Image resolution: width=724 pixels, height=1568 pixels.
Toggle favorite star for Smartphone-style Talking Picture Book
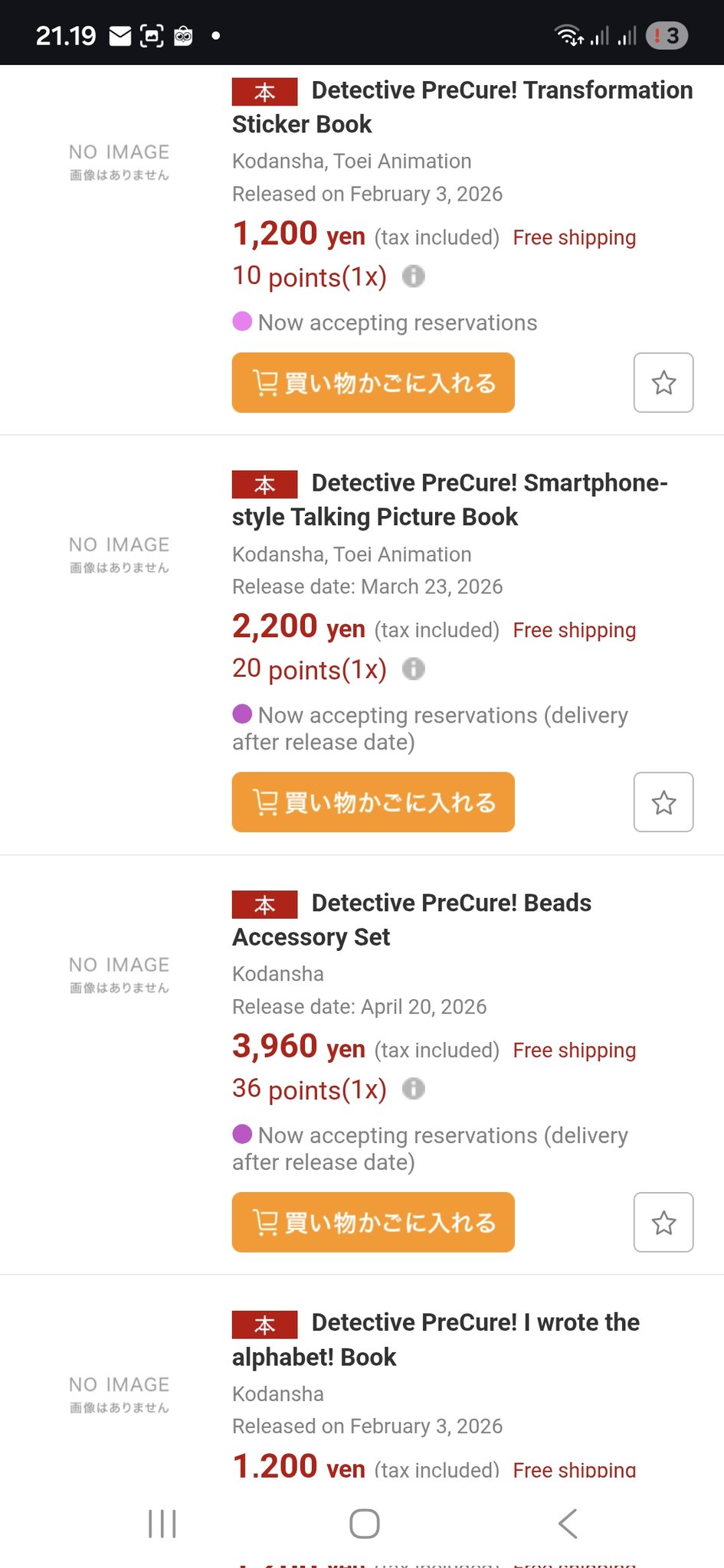tap(663, 802)
